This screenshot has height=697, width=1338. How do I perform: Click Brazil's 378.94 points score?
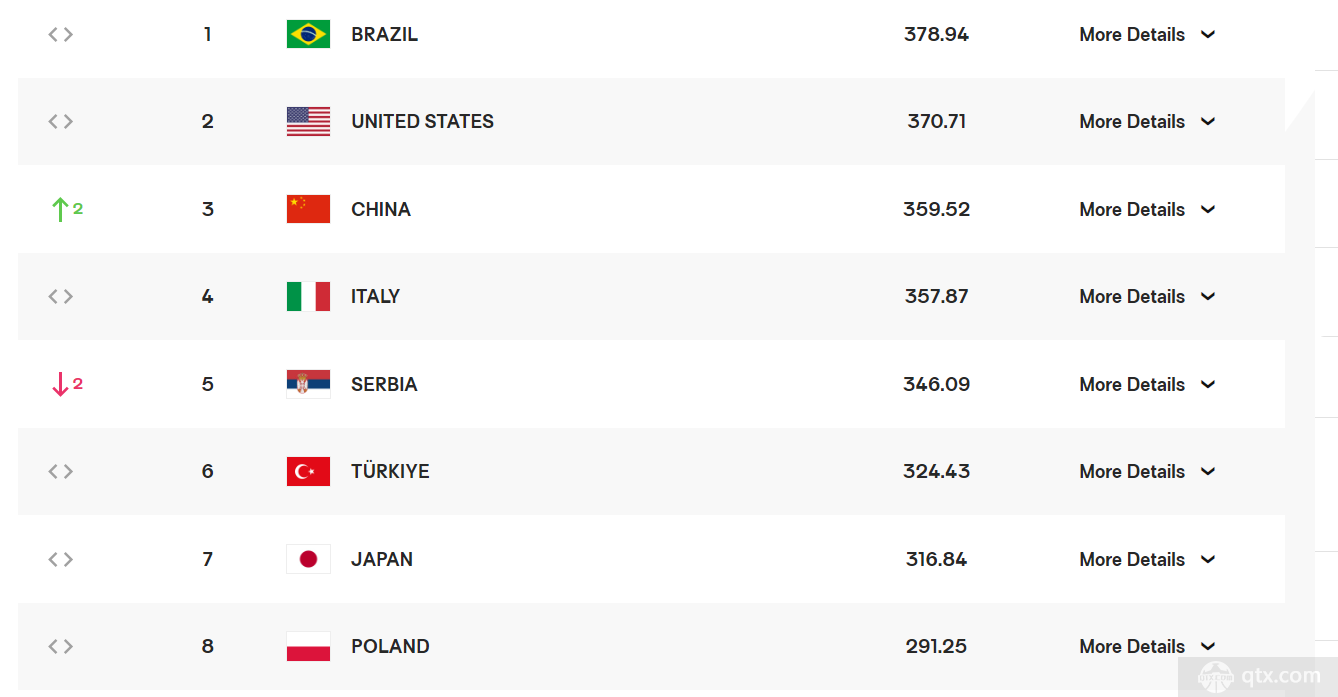pos(937,34)
